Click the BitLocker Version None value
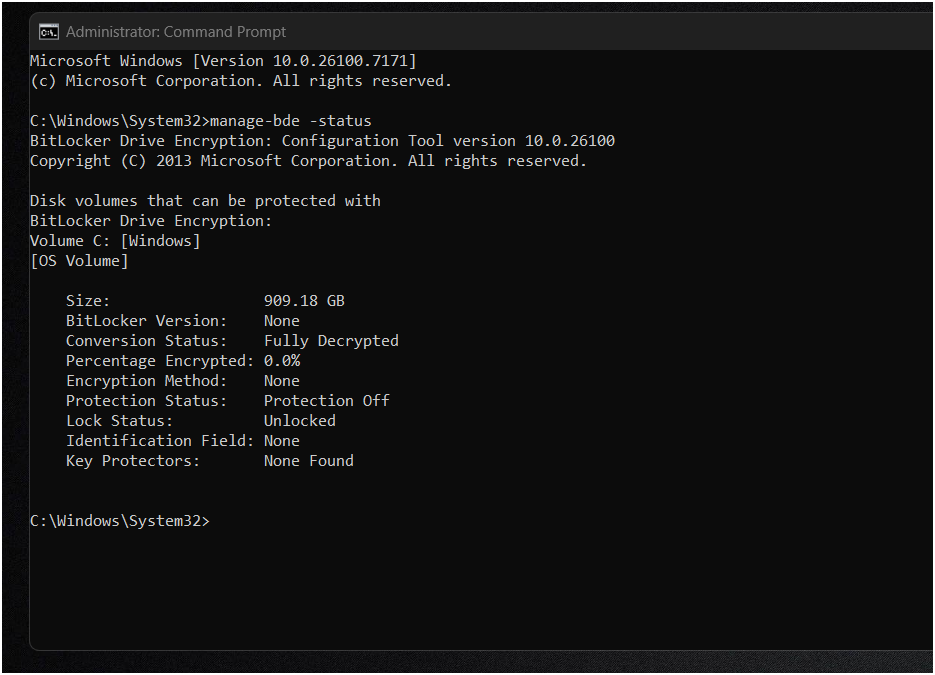The height and width of the screenshot is (675, 935). 282,321
